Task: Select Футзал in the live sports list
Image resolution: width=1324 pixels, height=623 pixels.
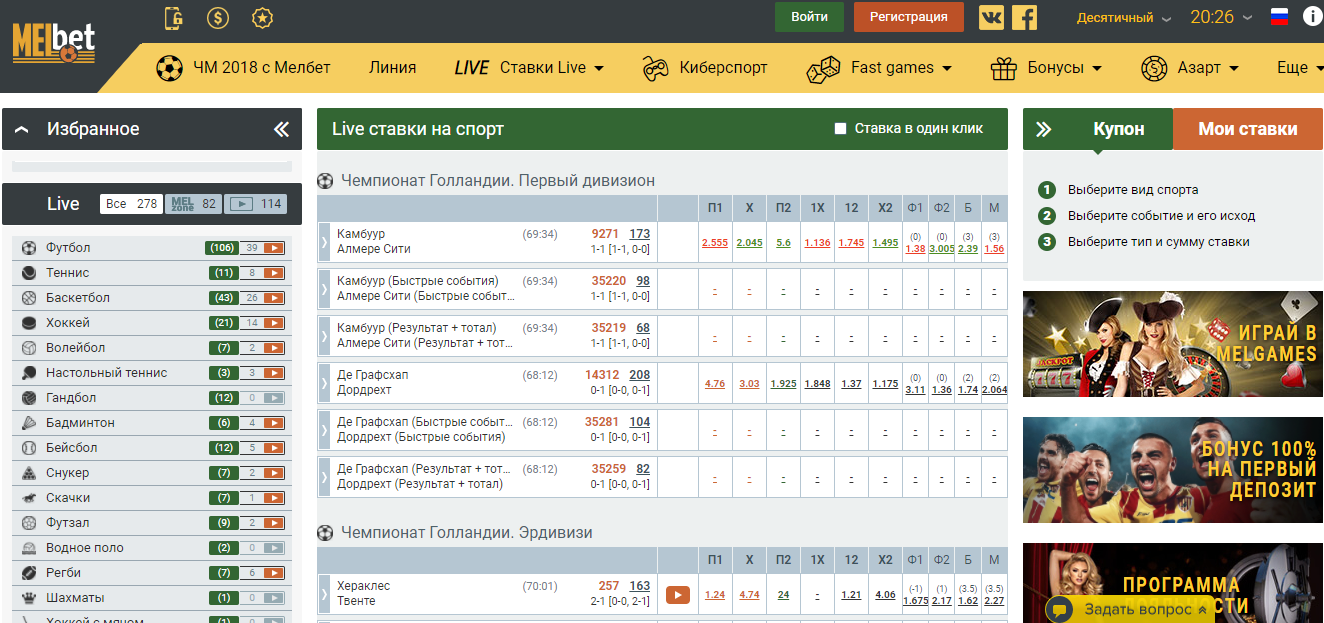Action: (x=151, y=523)
